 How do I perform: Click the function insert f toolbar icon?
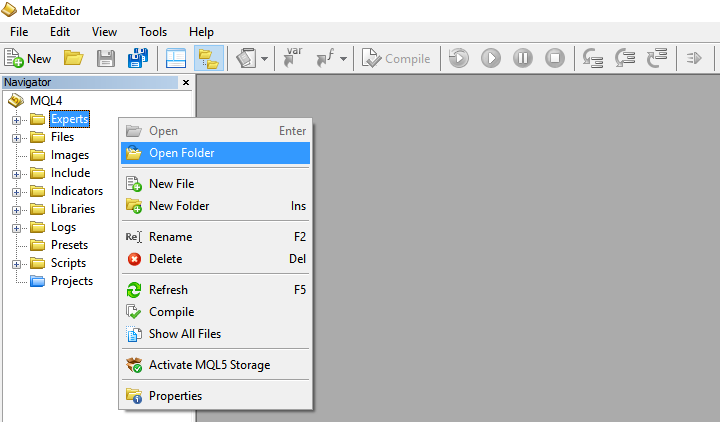[326, 58]
